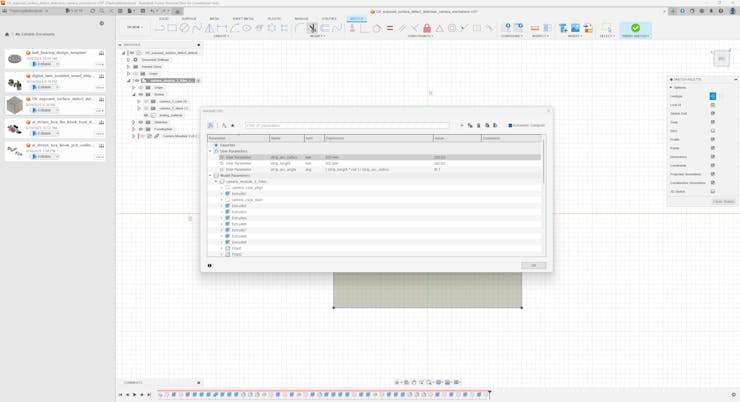This screenshot has width=740, height=402.
Task: Click the filter parameters search field
Action: pos(347,126)
